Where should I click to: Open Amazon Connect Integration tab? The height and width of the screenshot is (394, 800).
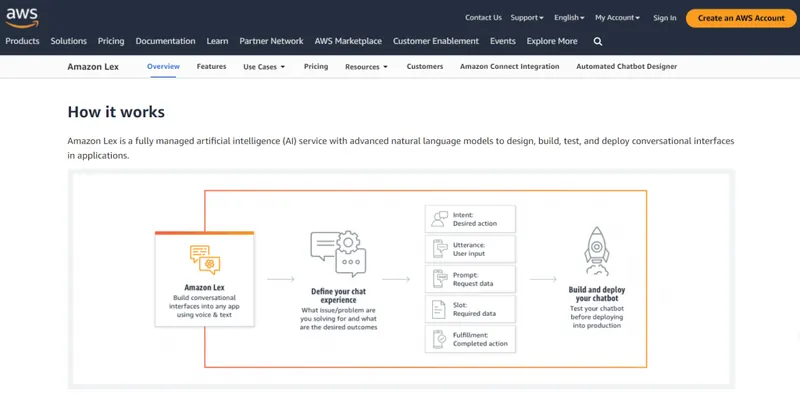(x=510, y=66)
